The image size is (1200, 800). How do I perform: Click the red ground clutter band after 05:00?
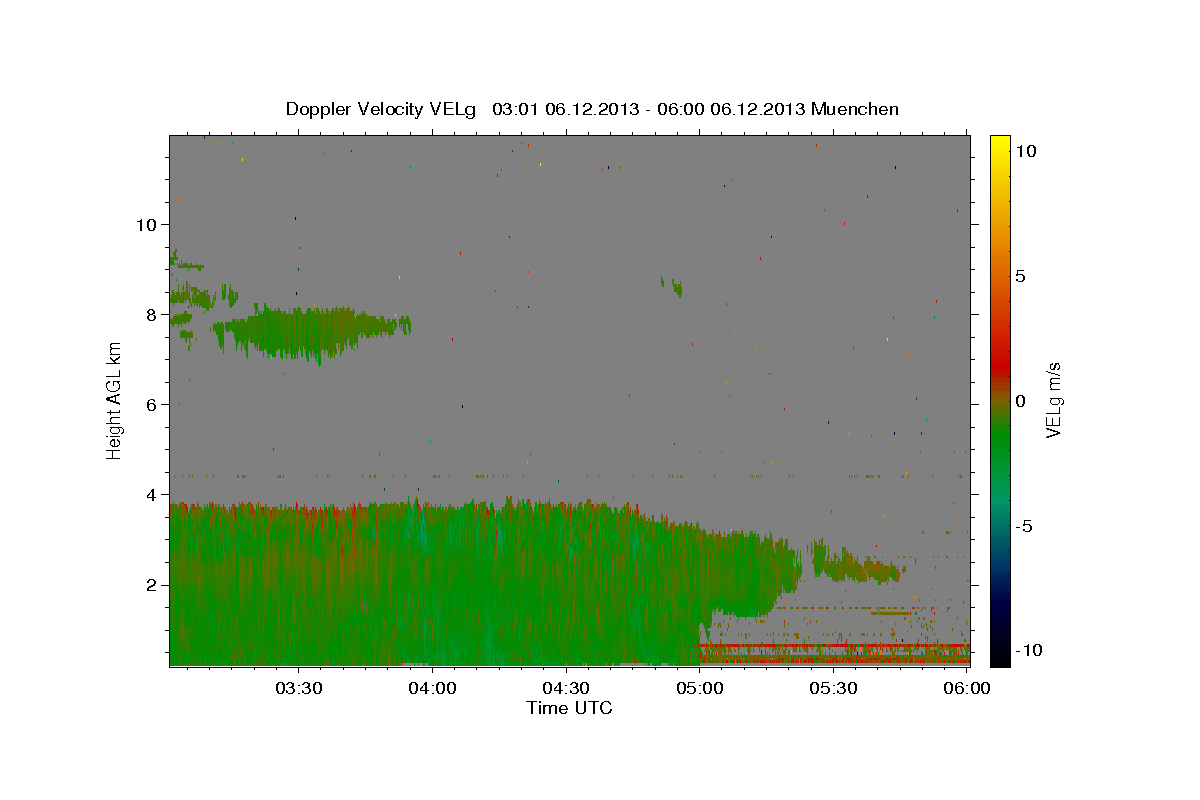point(834,653)
